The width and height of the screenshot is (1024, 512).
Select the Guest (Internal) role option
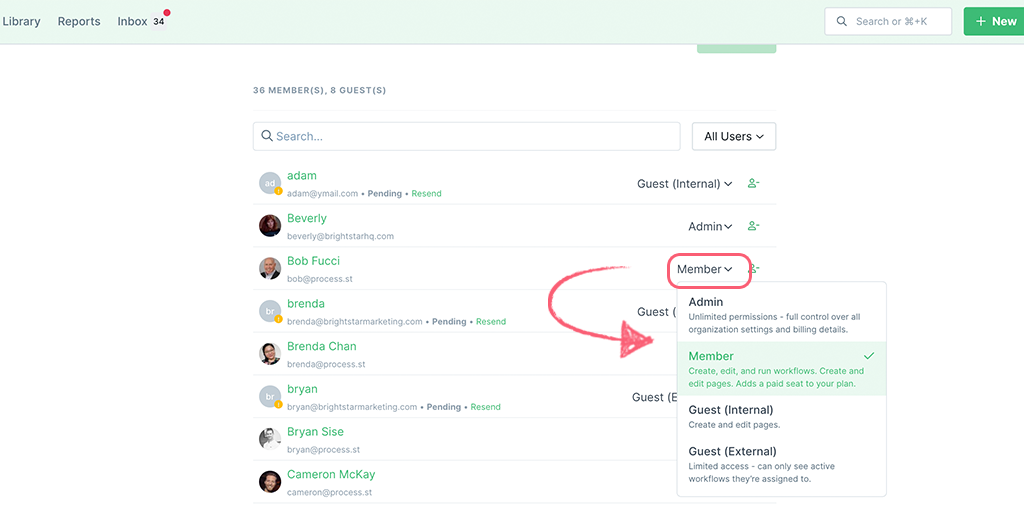pyautogui.click(x=782, y=416)
